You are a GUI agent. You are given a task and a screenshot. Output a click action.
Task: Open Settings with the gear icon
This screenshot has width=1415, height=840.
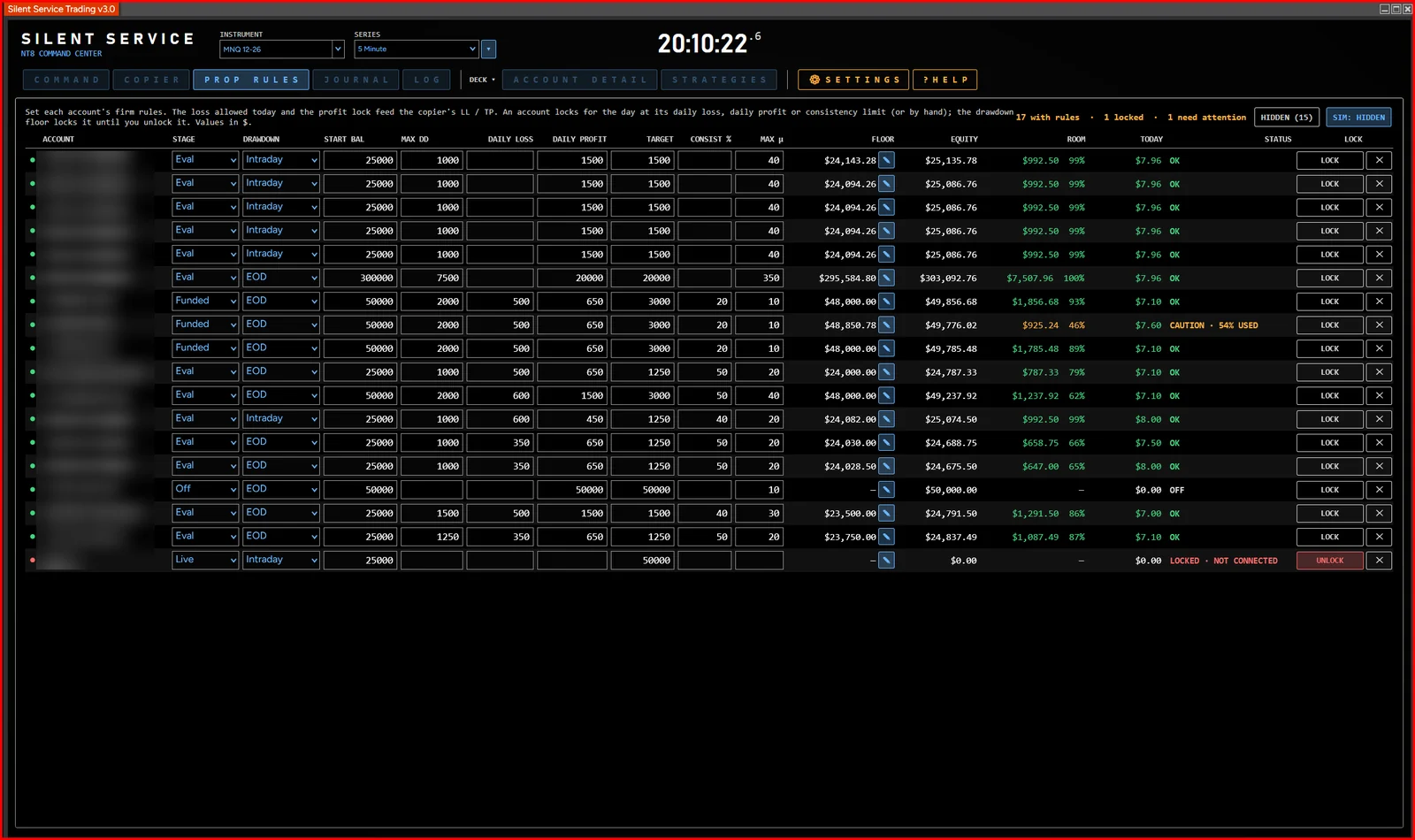(x=854, y=80)
